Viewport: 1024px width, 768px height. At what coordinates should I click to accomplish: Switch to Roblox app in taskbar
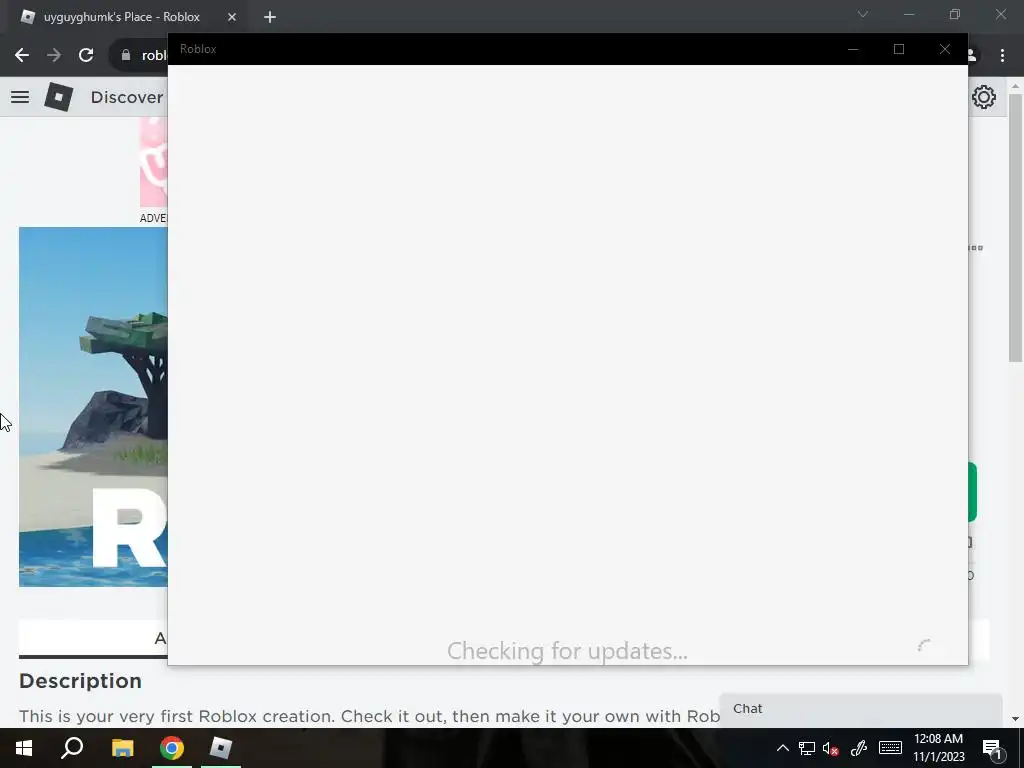[x=221, y=748]
